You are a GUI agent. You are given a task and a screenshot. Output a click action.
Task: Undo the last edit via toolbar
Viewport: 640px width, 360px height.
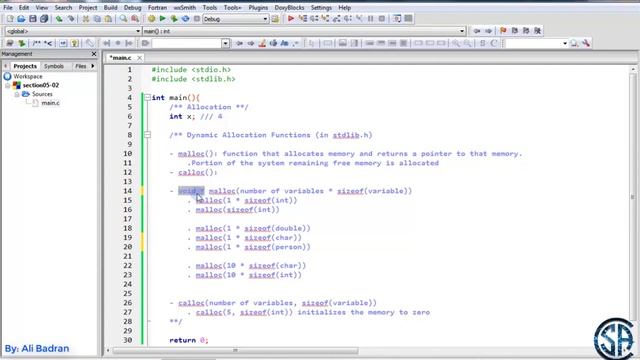[x=59, y=19]
